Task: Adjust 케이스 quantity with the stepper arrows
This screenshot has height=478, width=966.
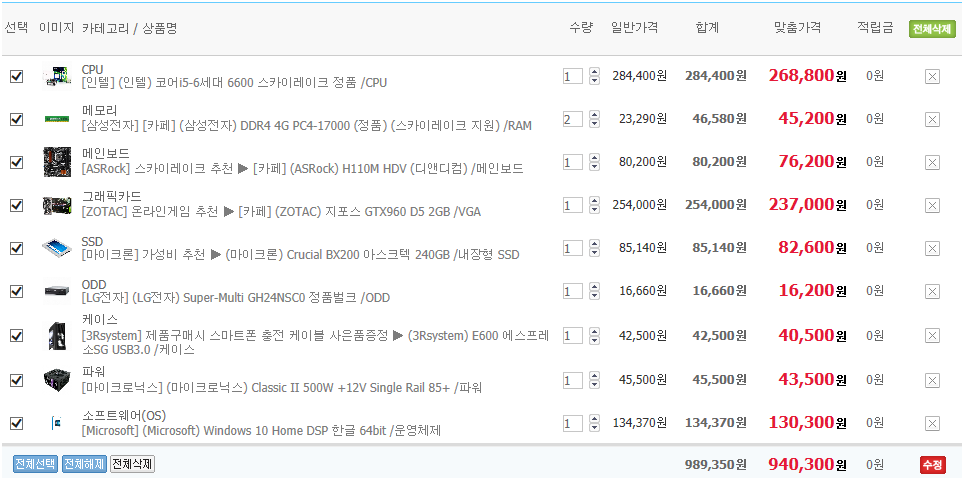Action: pos(594,336)
